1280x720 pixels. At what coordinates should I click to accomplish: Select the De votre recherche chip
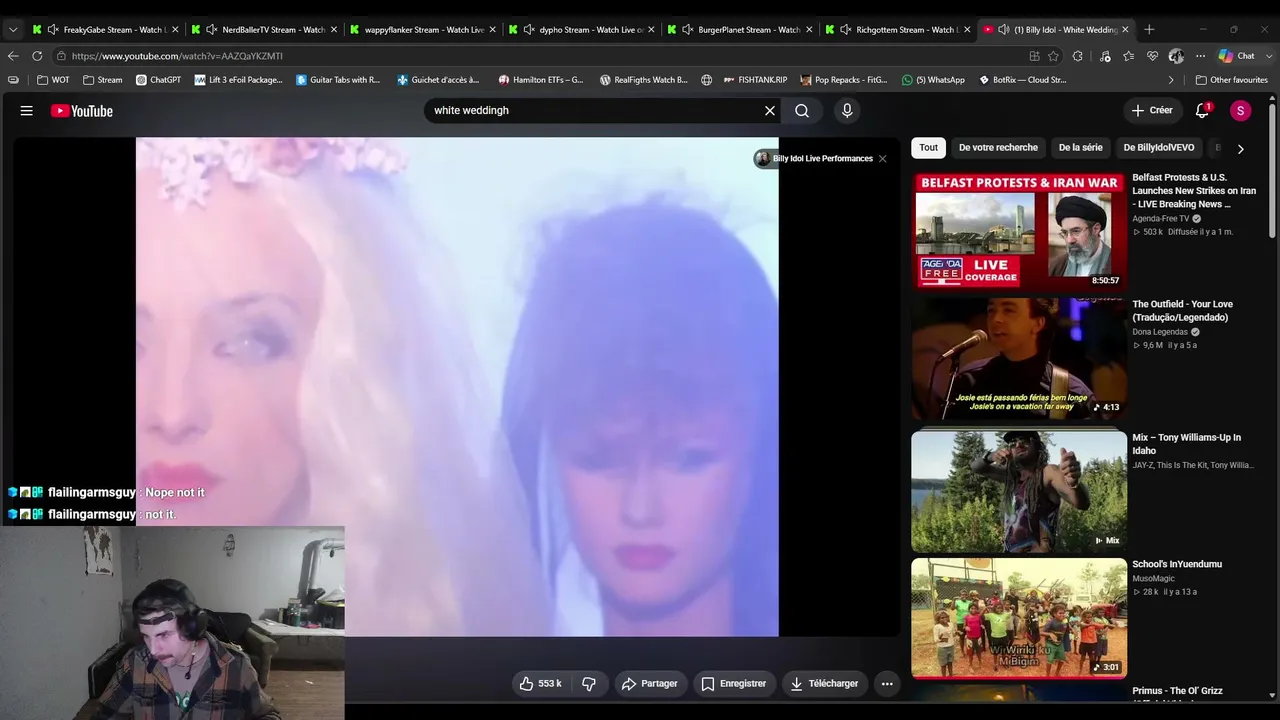click(x=998, y=148)
